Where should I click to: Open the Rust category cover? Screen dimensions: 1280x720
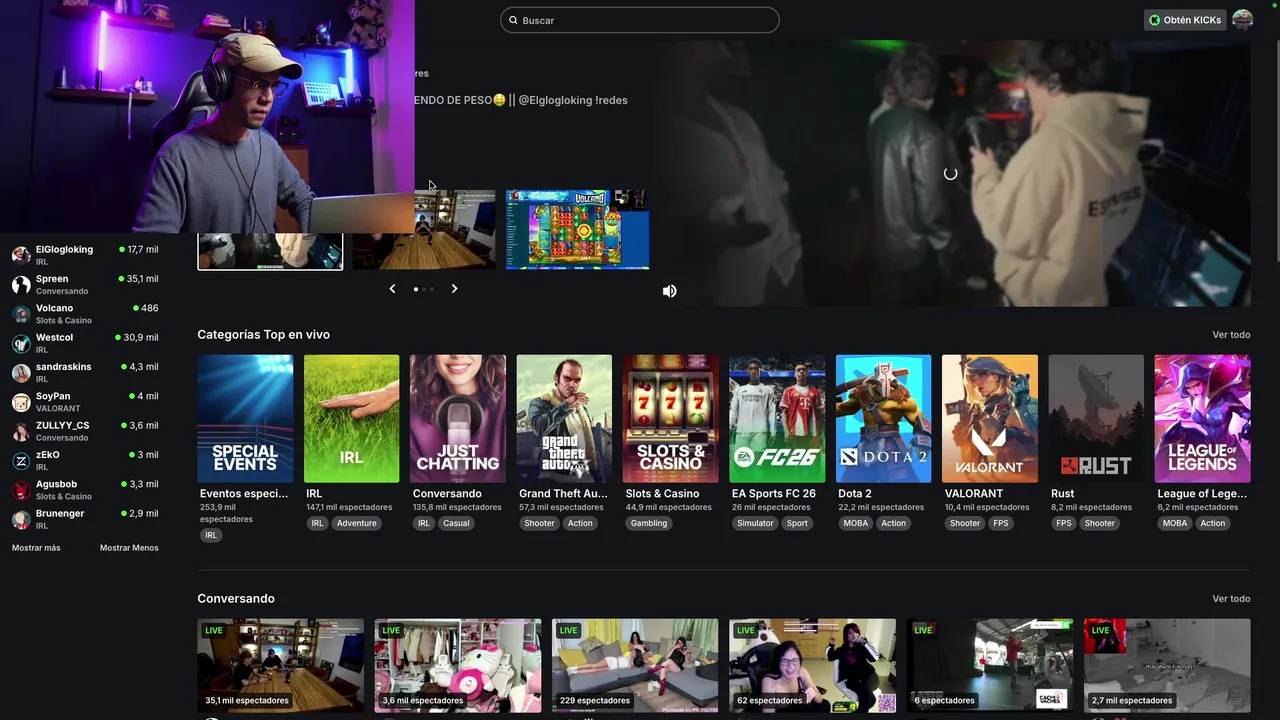(1096, 419)
